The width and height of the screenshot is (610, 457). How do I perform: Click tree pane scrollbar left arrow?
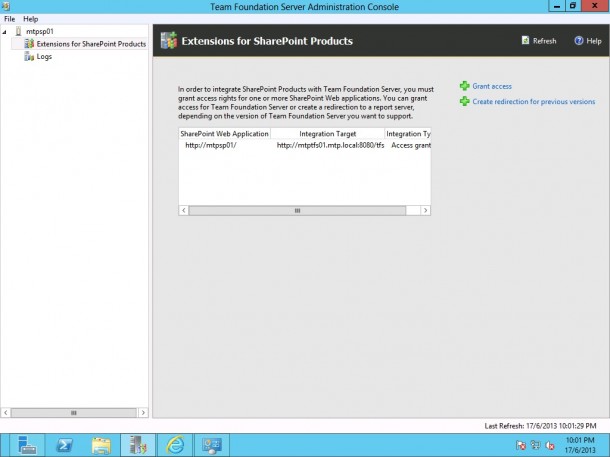(x=5, y=413)
